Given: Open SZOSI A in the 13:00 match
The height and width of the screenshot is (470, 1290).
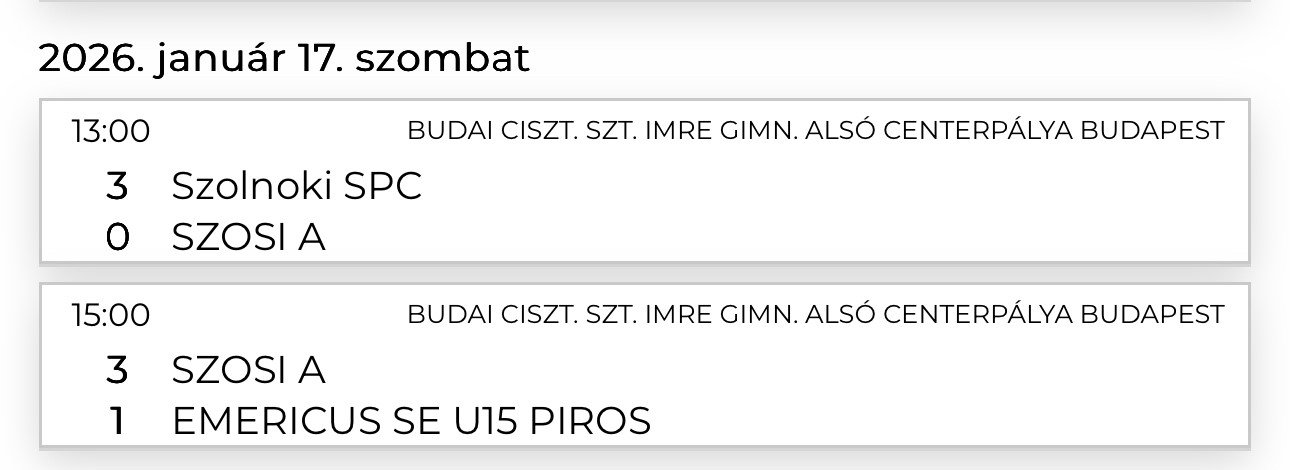Looking at the screenshot, I should point(249,238).
